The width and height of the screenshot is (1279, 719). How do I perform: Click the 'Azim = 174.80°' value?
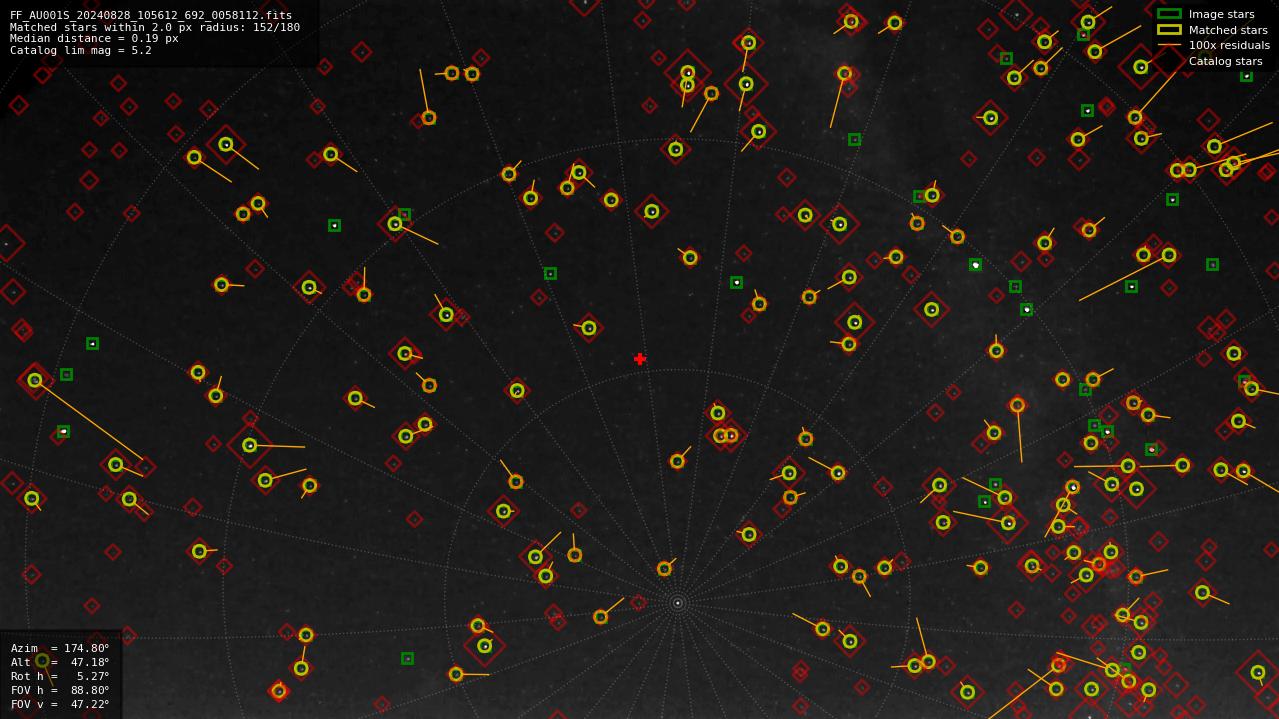[x=60, y=648]
